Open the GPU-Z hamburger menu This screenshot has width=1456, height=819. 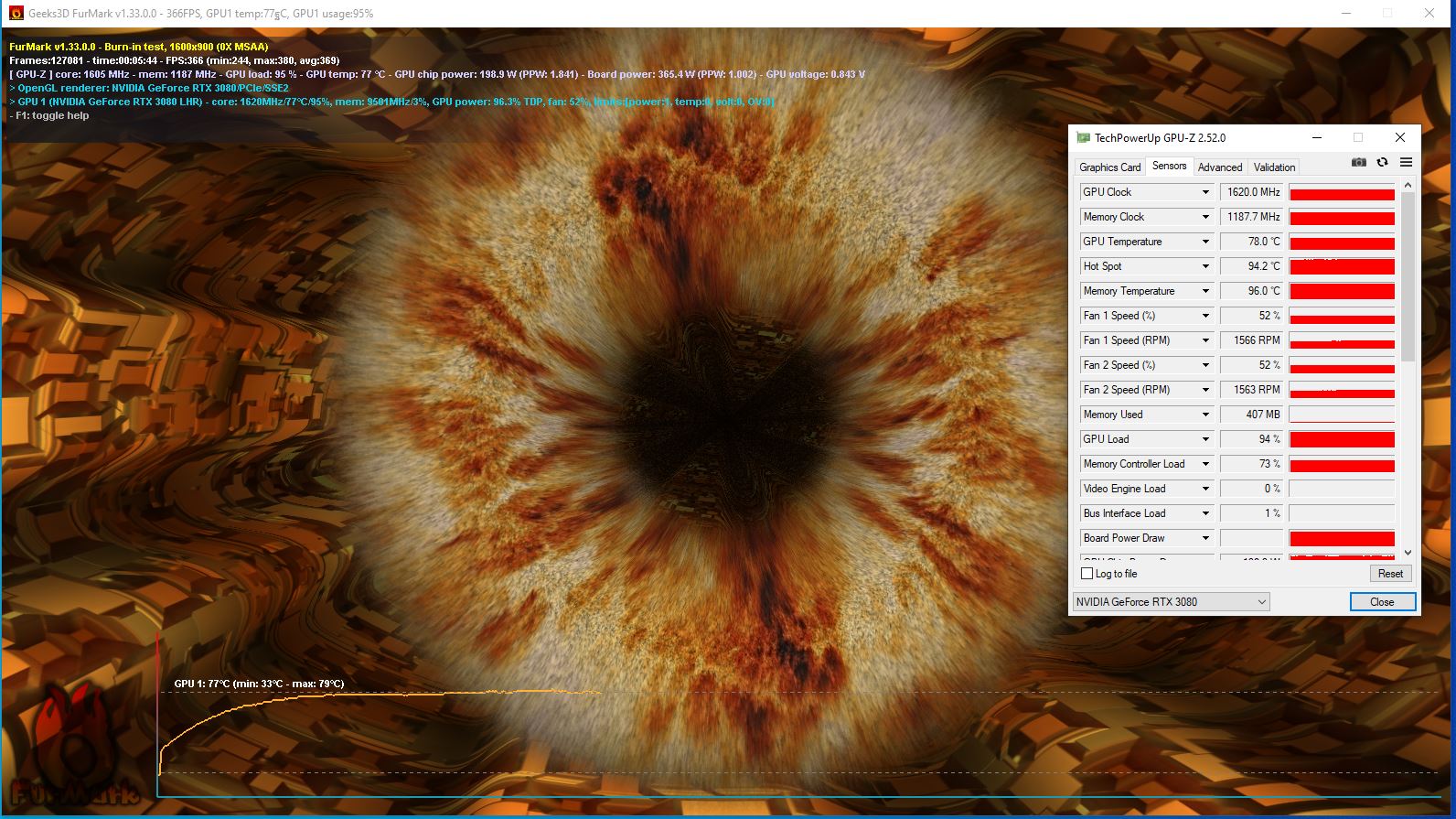pos(1406,162)
